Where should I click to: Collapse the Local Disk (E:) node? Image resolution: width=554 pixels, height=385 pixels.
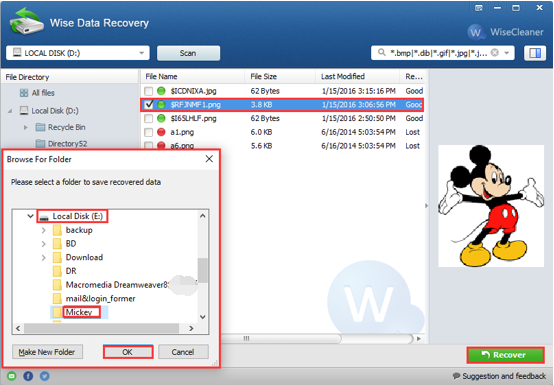[31, 216]
